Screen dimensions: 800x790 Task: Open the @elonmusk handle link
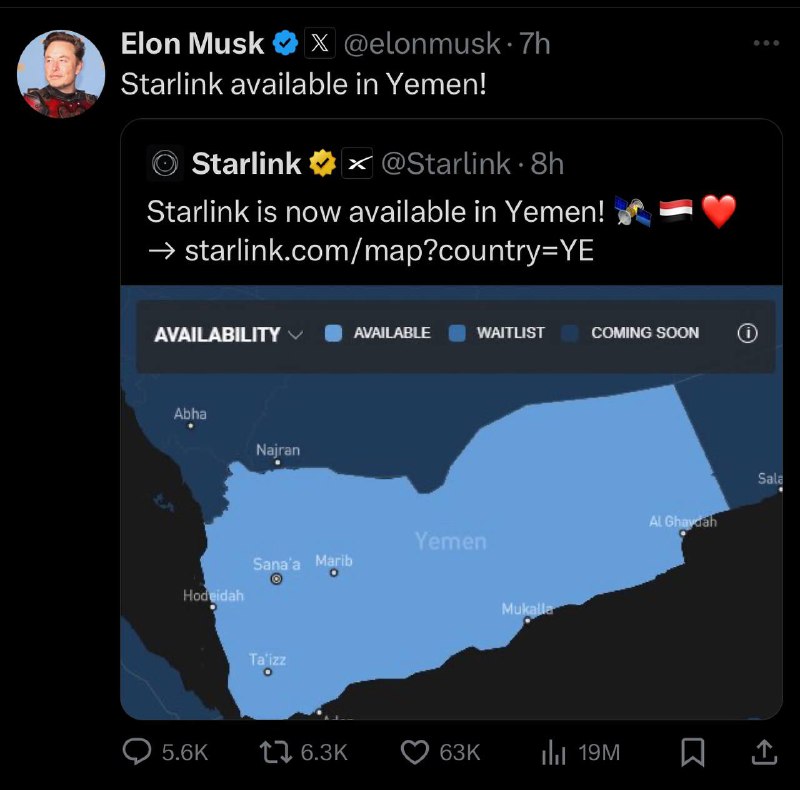tap(422, 43)
